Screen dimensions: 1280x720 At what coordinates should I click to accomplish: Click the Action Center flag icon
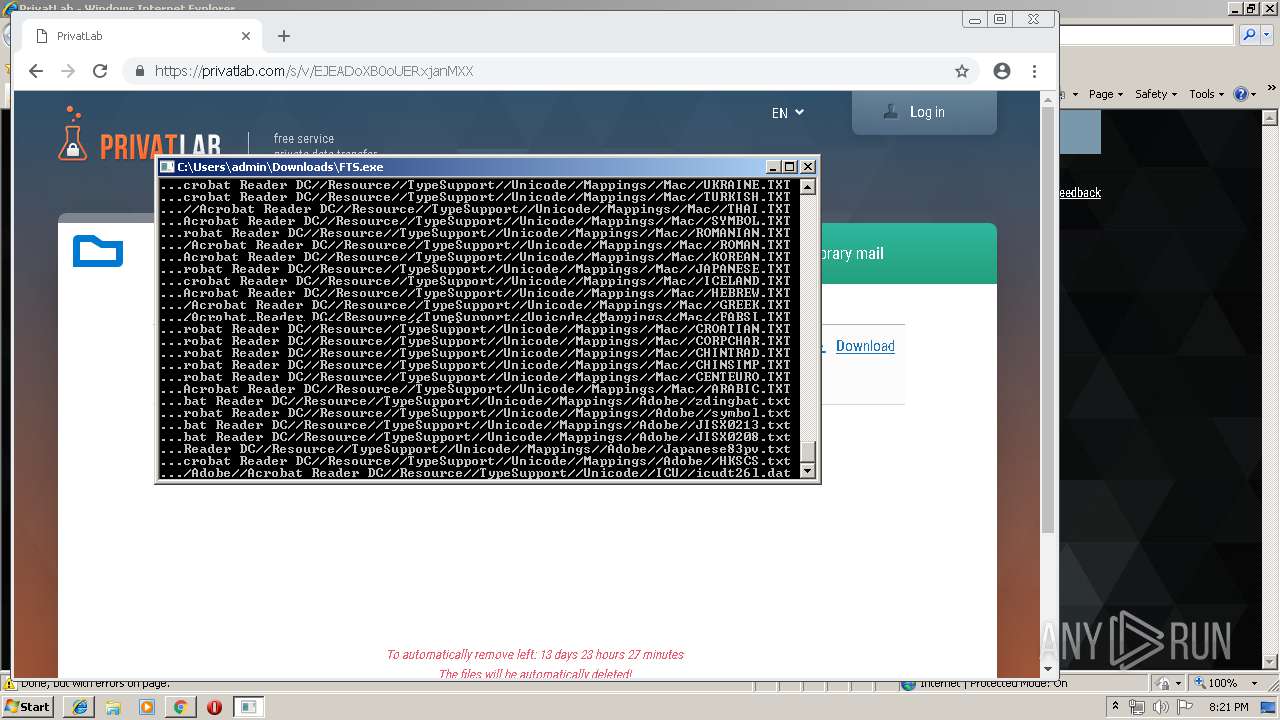click(x=1185, y=707)
